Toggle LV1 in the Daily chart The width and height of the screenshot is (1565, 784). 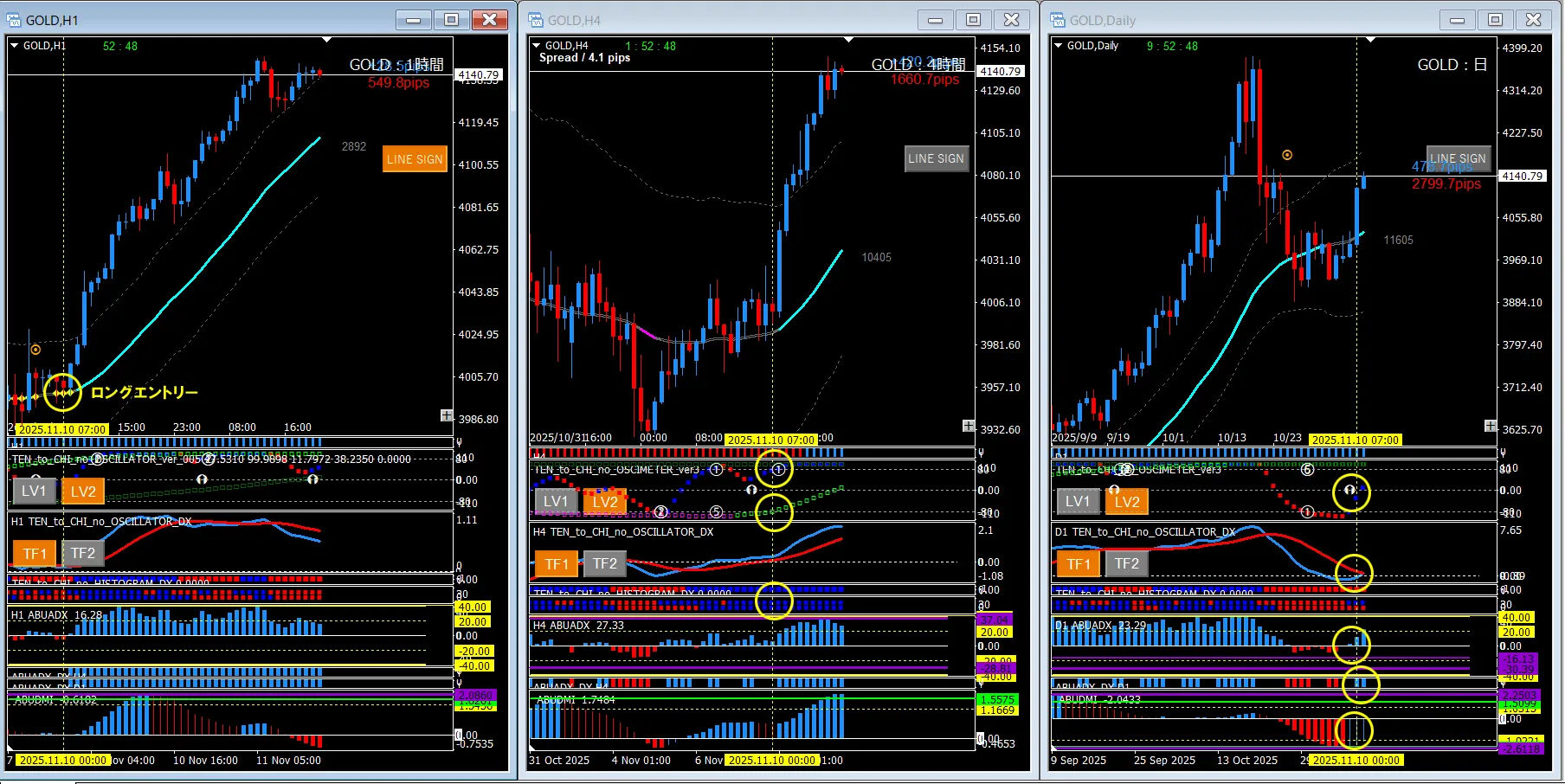tap(1078, 502)
